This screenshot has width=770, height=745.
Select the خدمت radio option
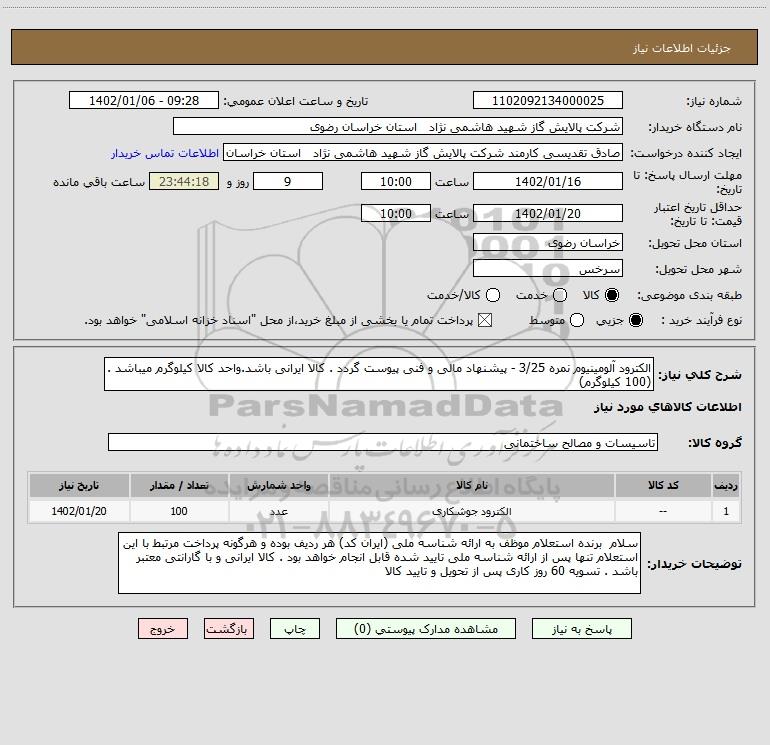tap(559, 296)
